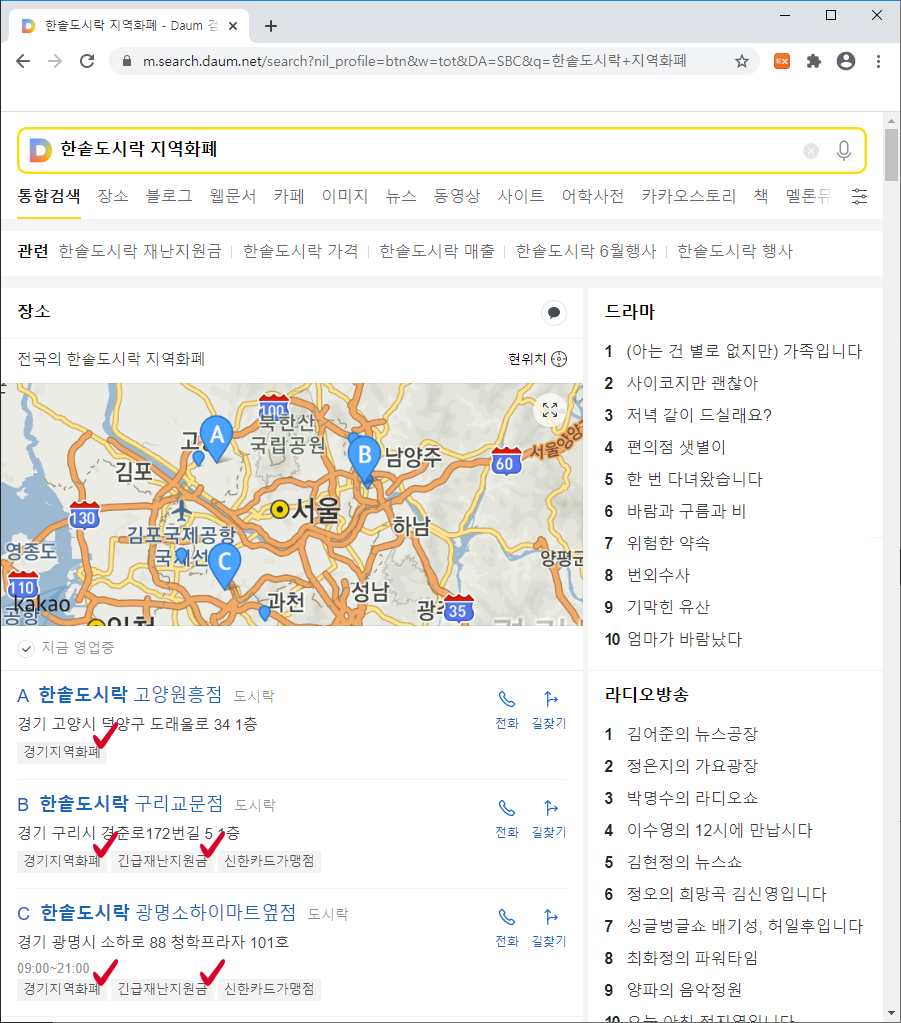
Task: Bookmark this page with the star icon
Action: 742,61
